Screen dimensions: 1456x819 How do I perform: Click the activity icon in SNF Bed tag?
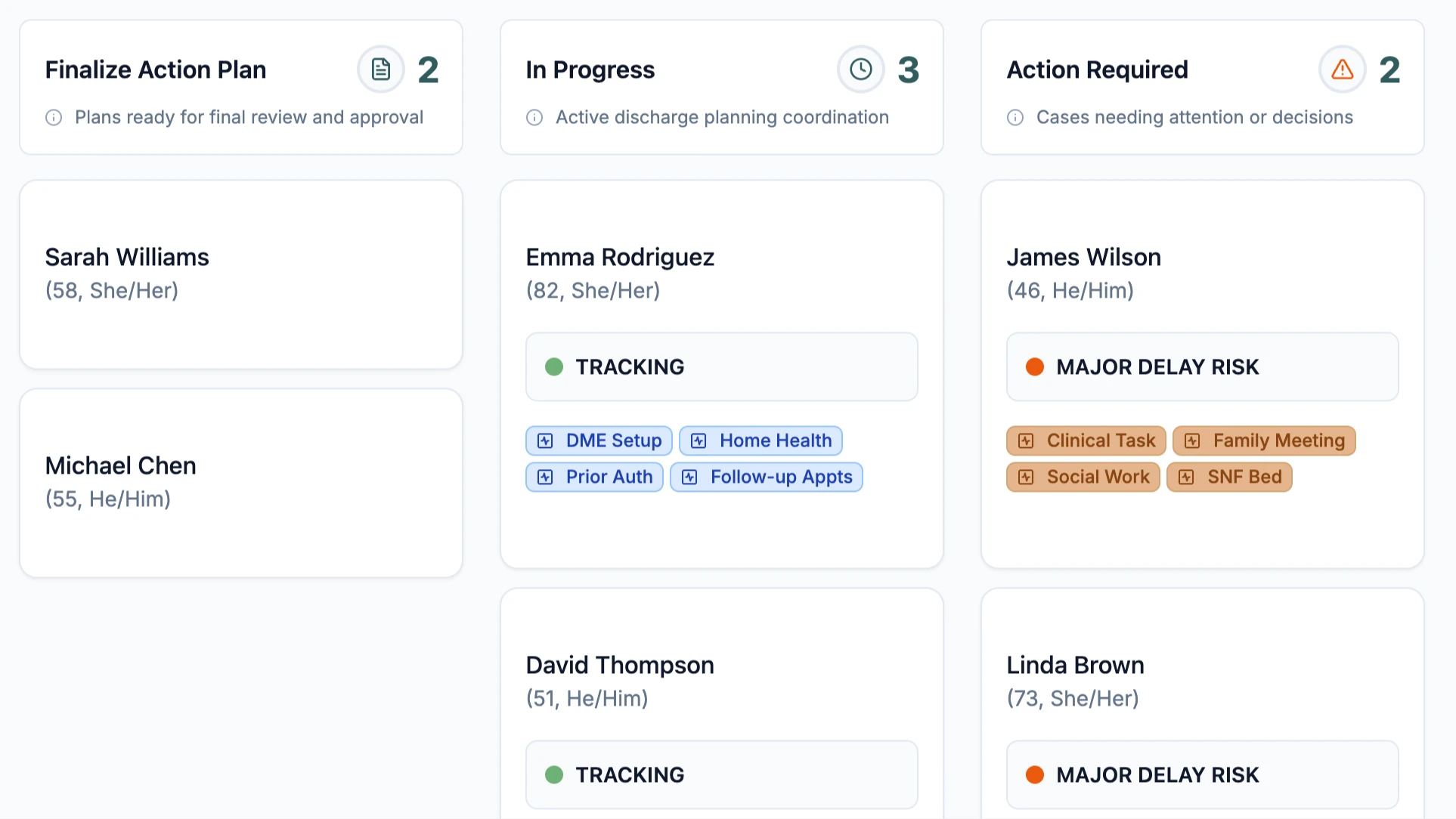(x=1186, y=477)
